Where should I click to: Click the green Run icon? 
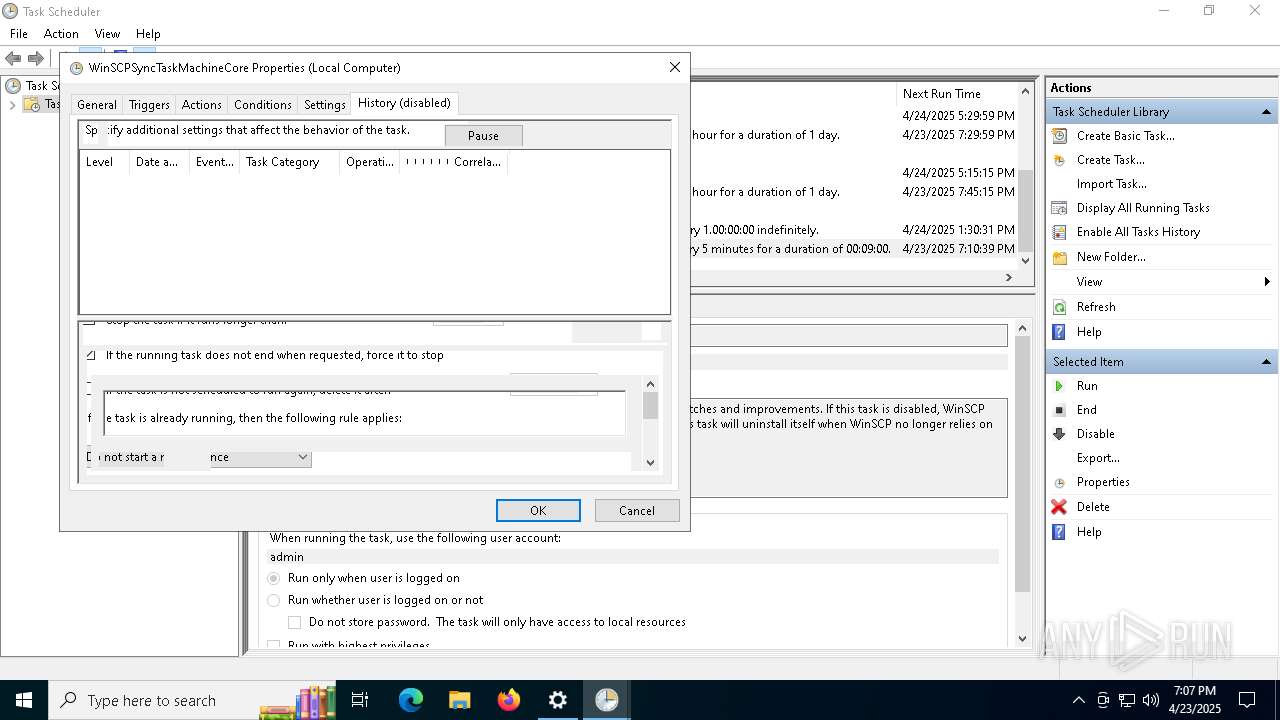click(x=1059, y=386)
